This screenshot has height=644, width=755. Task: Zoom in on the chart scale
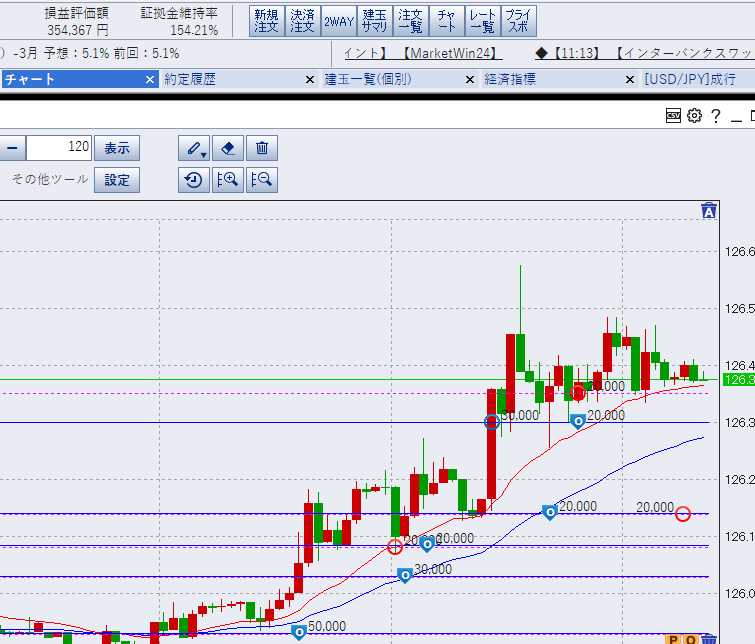(x=228, y=180)
